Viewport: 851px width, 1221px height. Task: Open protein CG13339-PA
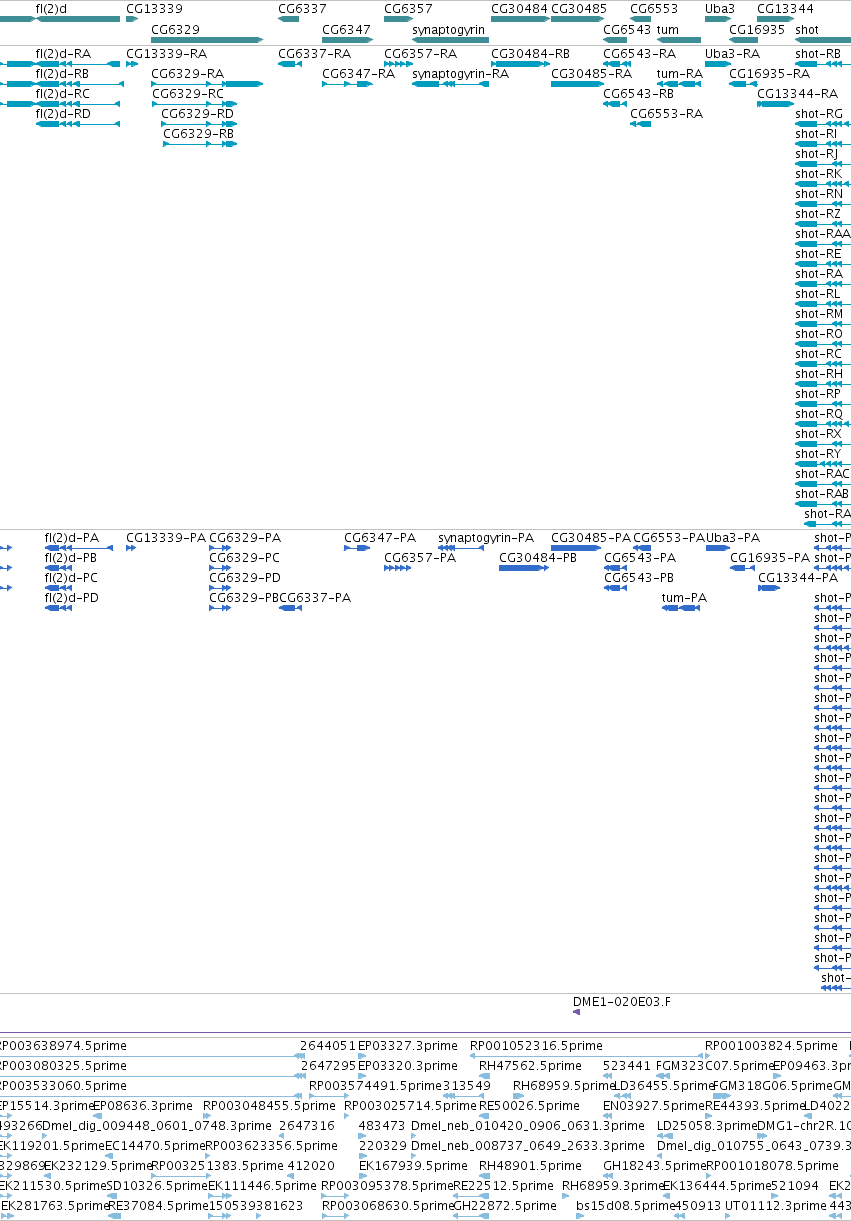[x=166, y=538]
